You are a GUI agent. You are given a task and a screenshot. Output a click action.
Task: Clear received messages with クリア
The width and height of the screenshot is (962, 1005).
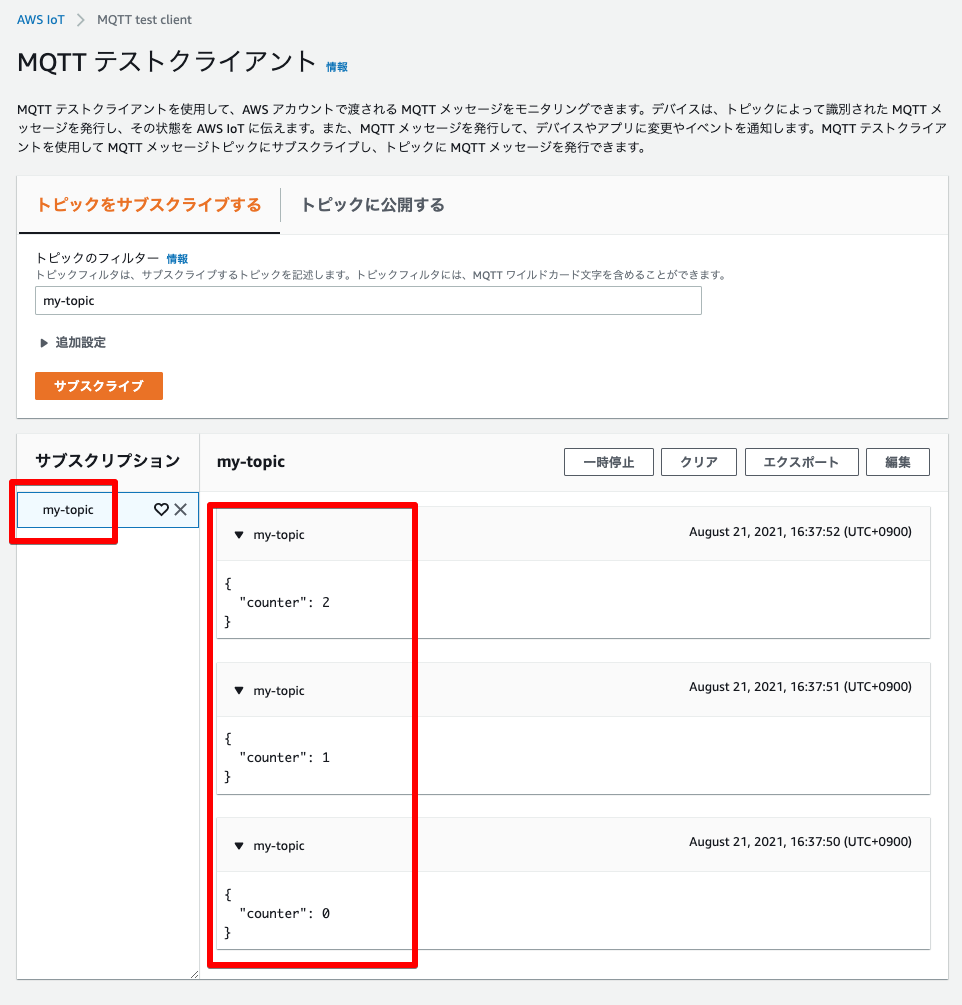tap(698, 461)
